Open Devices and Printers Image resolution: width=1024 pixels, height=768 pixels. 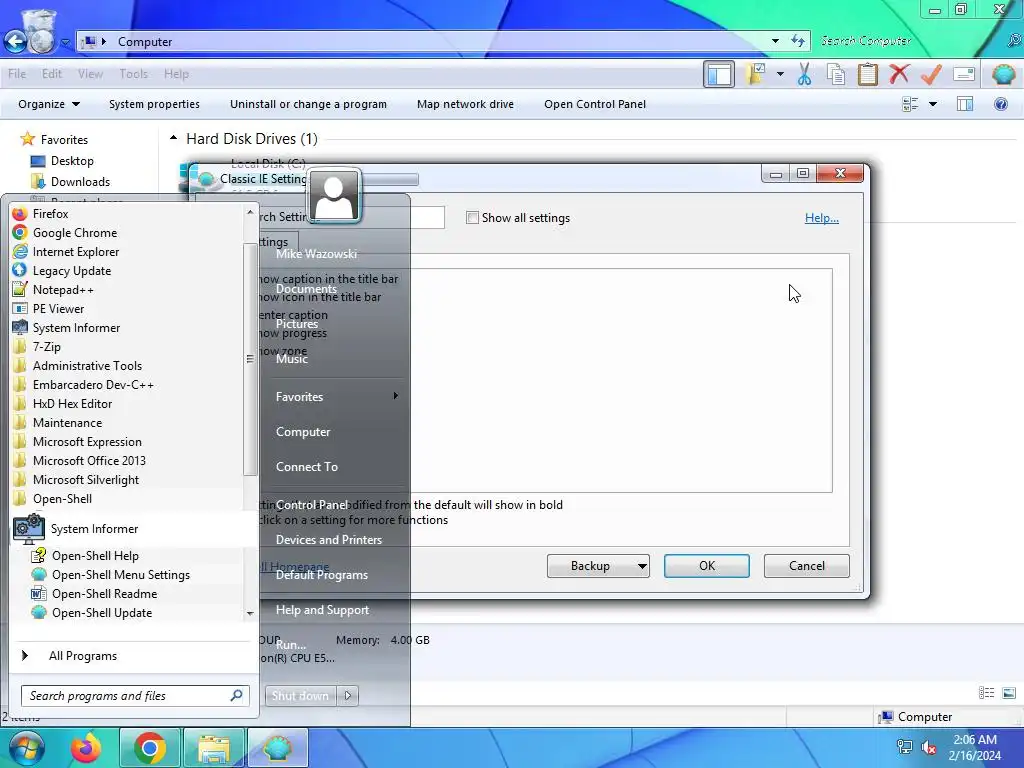[328, 539]
